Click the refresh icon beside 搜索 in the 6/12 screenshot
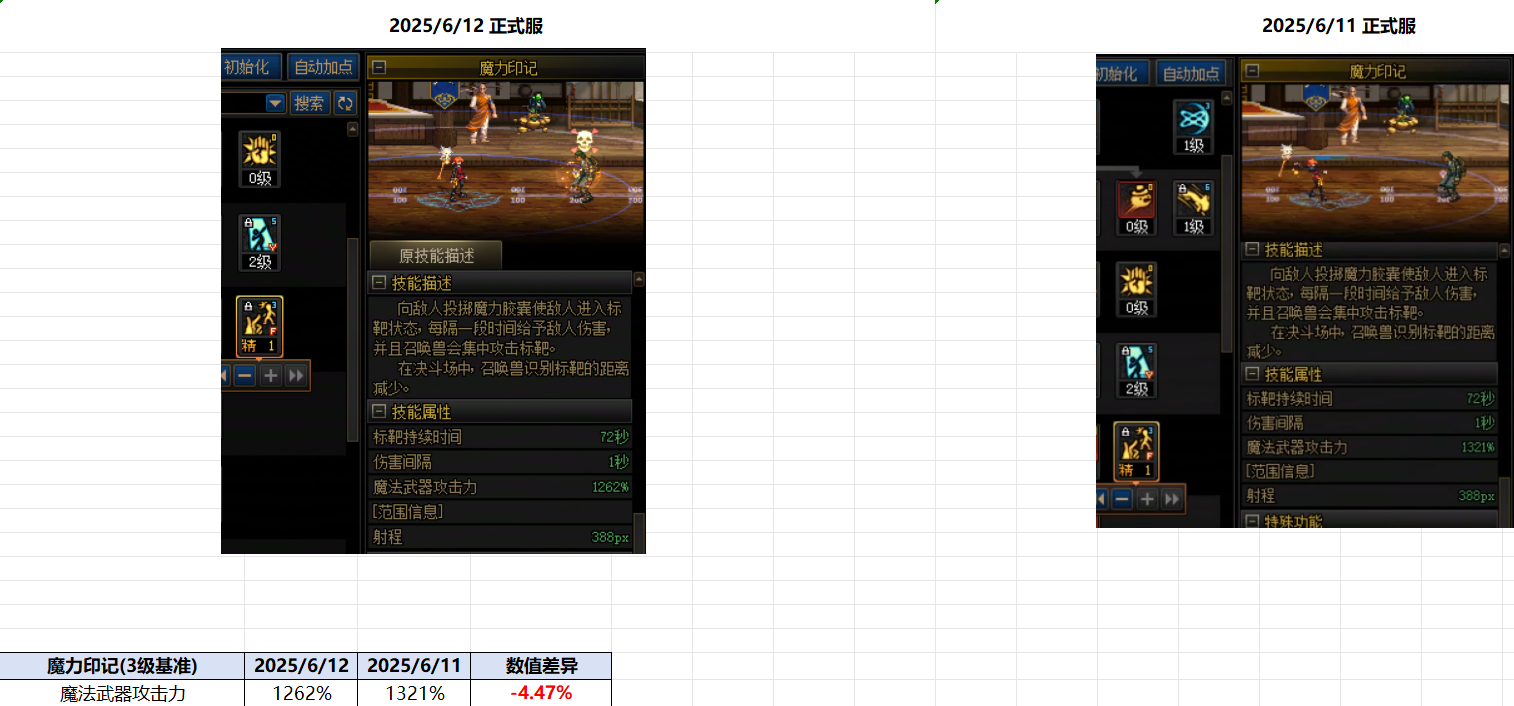 345,103
